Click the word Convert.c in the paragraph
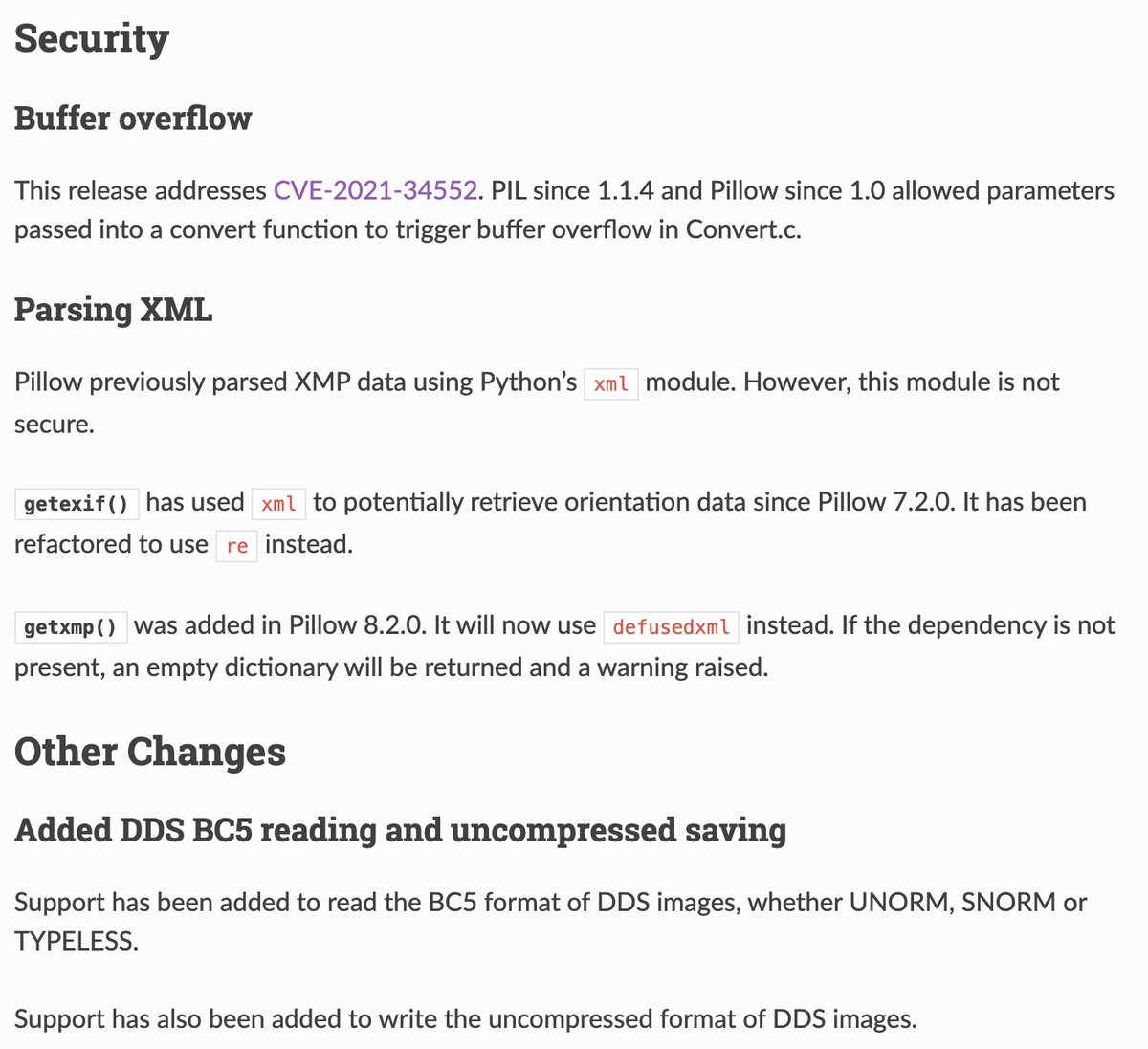 point(743,229)
